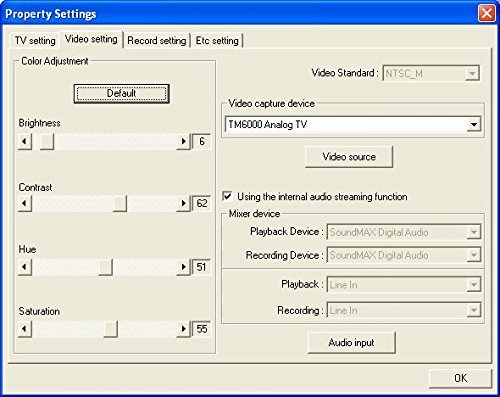Click the 'Video Standard :' label
Image resolution: width=500 pixels, height=397 pixels.
pyautogui.click(x=345, y=73)
